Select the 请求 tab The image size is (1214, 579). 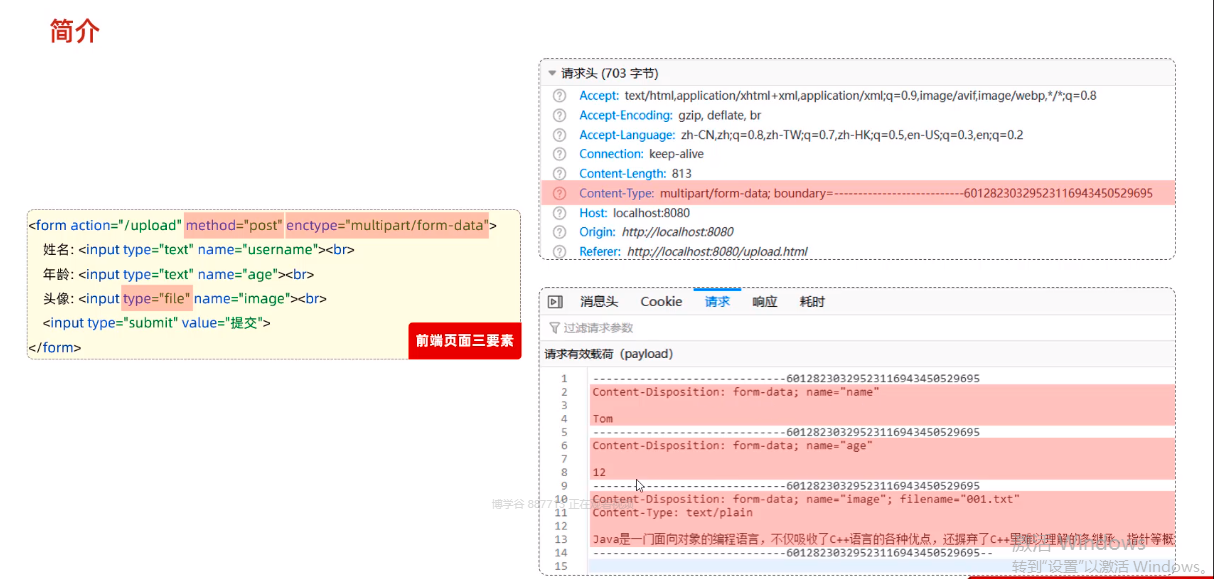point(717,302)
